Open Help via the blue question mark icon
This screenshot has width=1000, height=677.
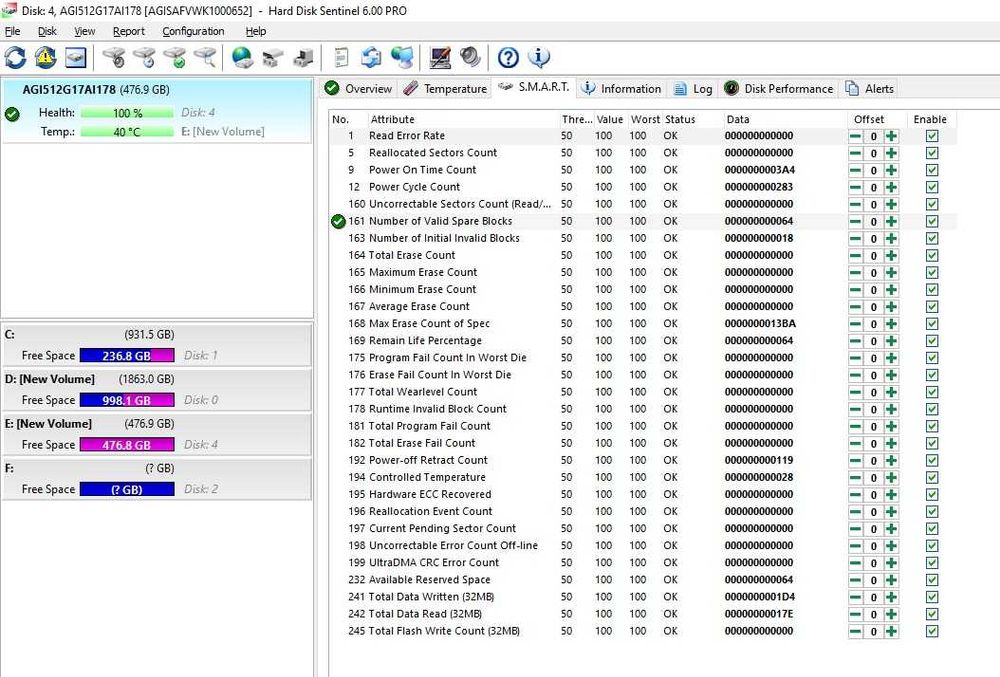(508, 57)
